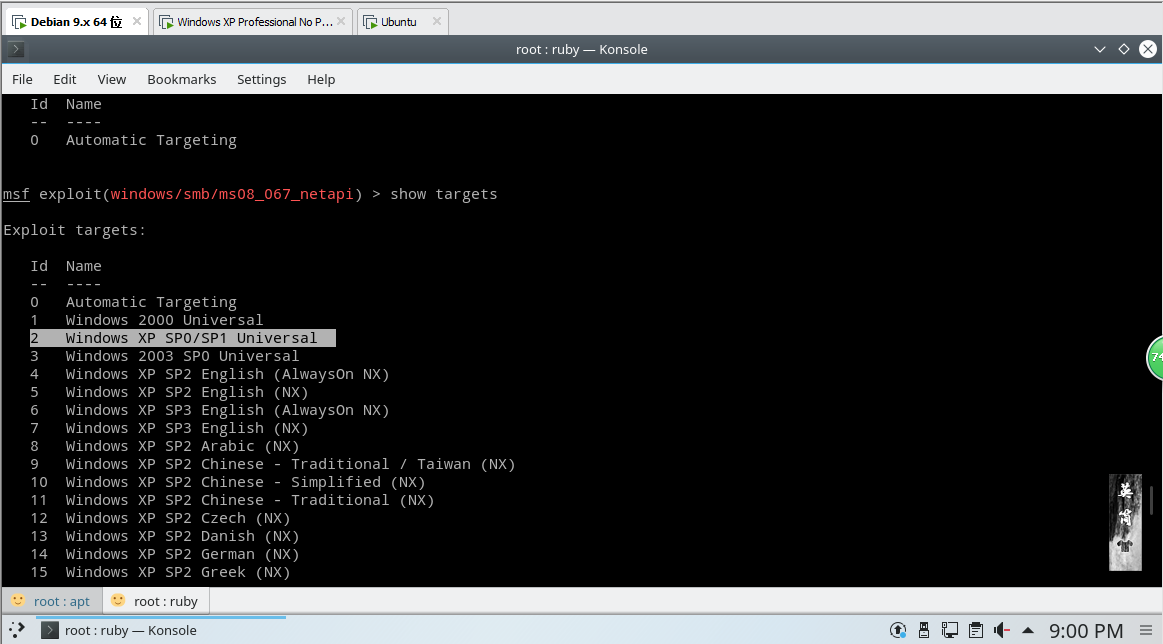Image resolution: width=1163 pixels, height=644 pixels.
Task: Click the green circular badge at right edge
Action: pos(1155,357)
